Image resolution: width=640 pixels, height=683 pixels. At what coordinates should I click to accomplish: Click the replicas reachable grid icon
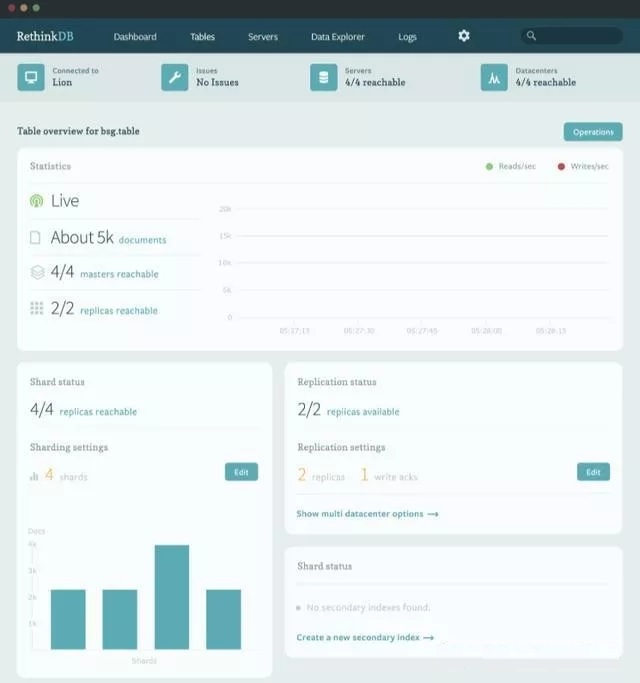pos(37,309)
